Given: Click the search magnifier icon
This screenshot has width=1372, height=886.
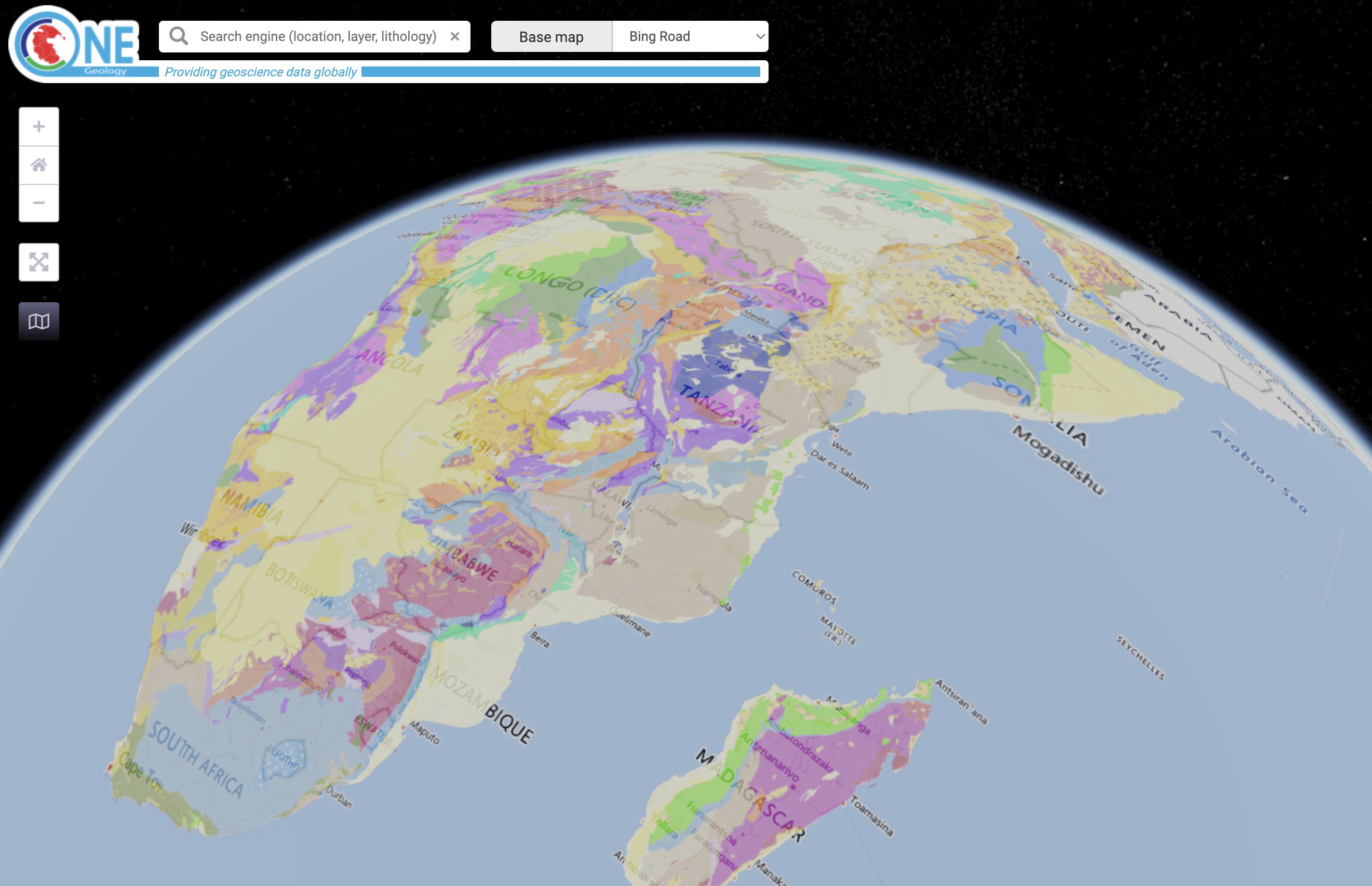Looking at the screenshot, I should click(x=179, y=36).
